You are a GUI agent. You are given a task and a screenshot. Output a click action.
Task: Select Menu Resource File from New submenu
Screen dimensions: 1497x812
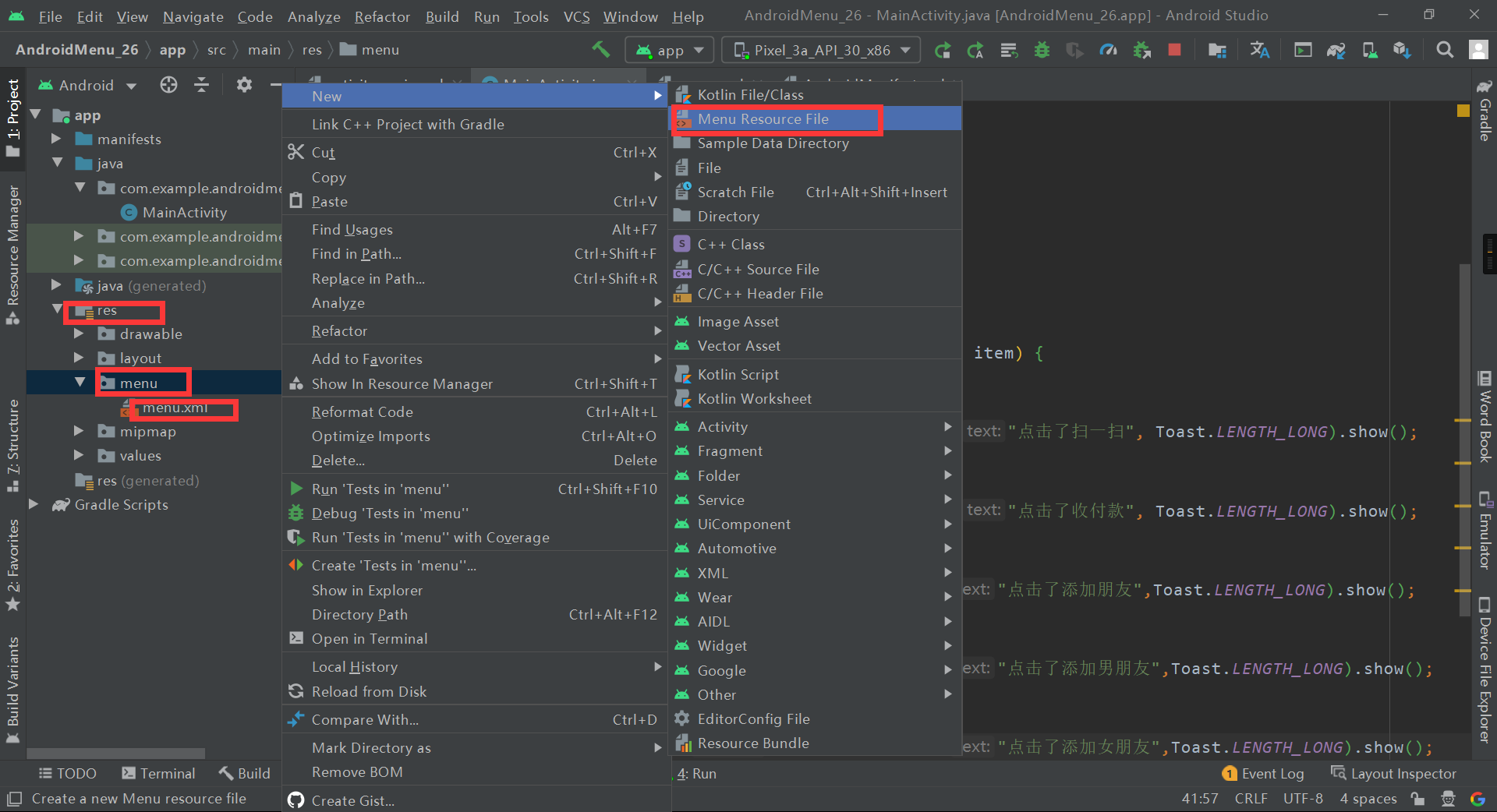pos(816,119)
